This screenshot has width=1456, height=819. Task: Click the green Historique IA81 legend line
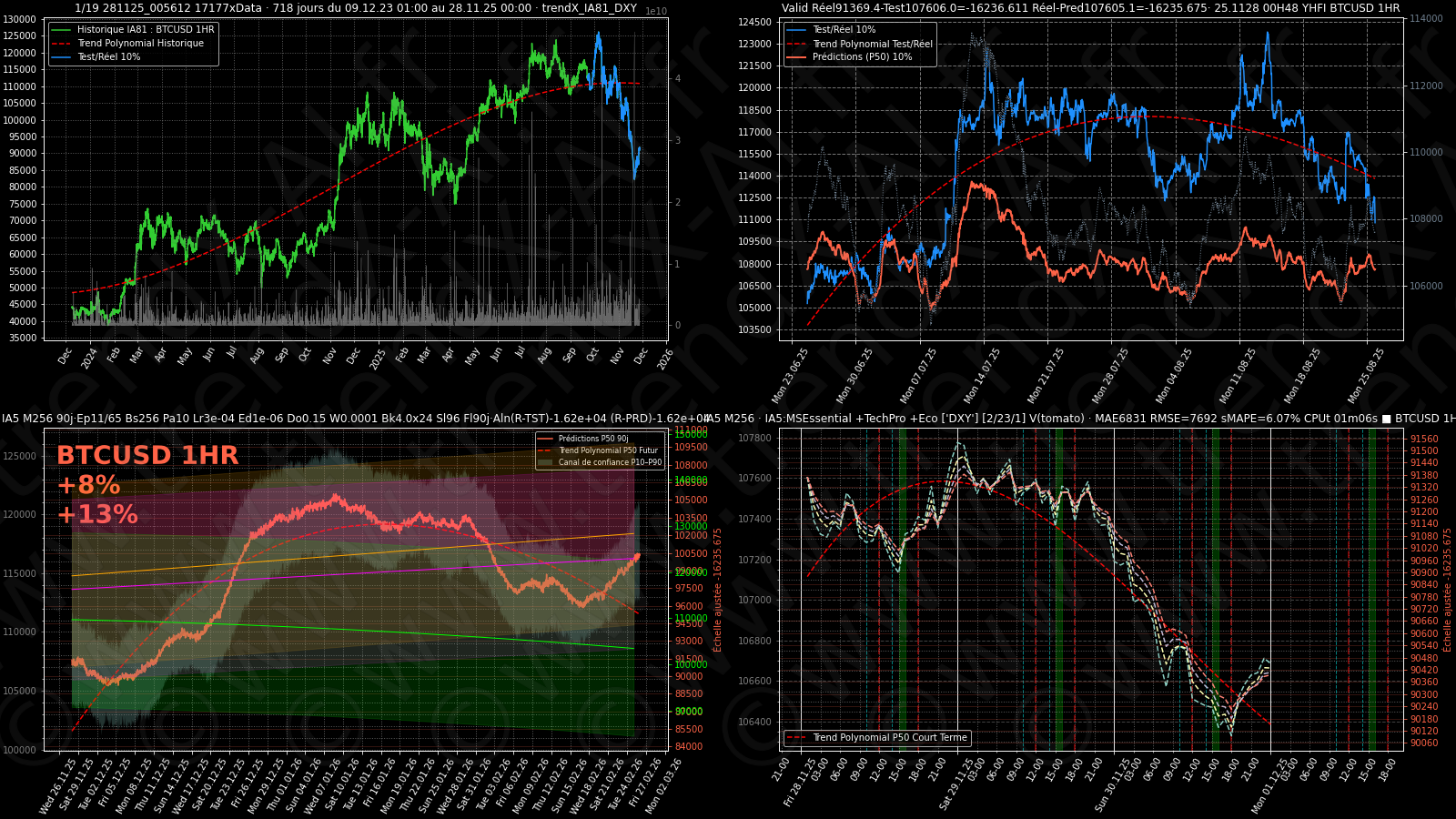point(61,30)
